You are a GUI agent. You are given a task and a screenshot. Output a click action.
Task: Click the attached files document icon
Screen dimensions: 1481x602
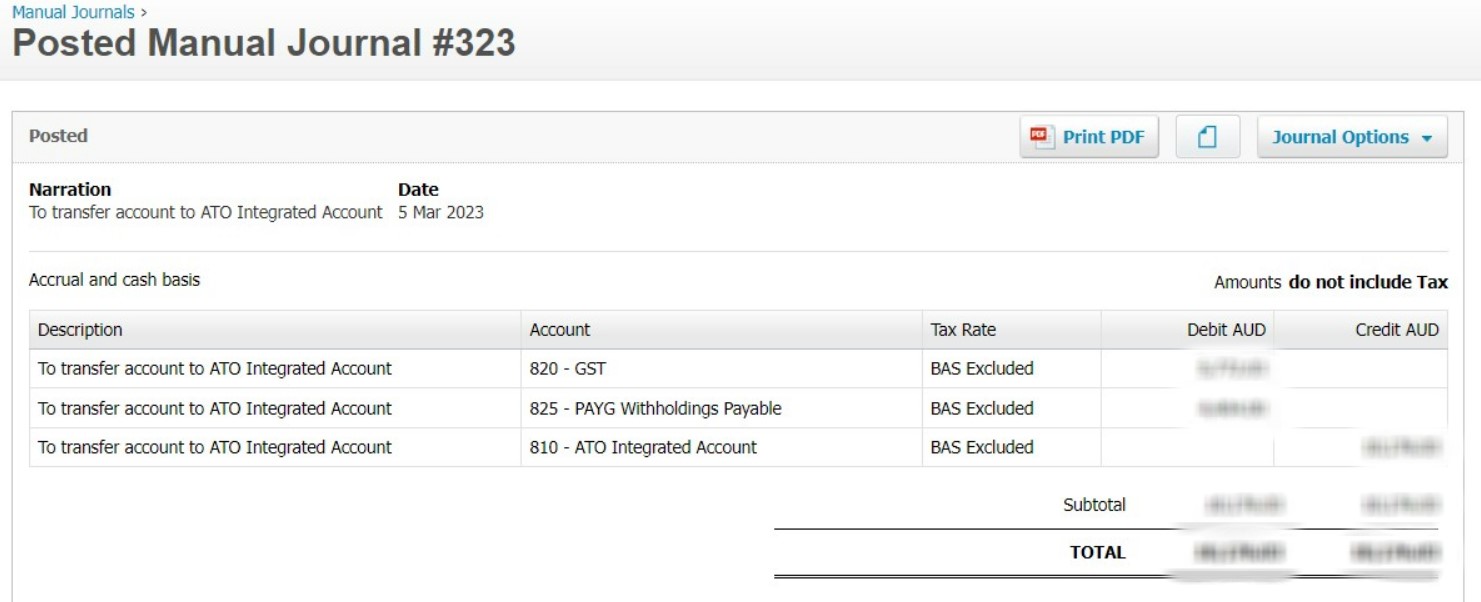pos(1207,137)
